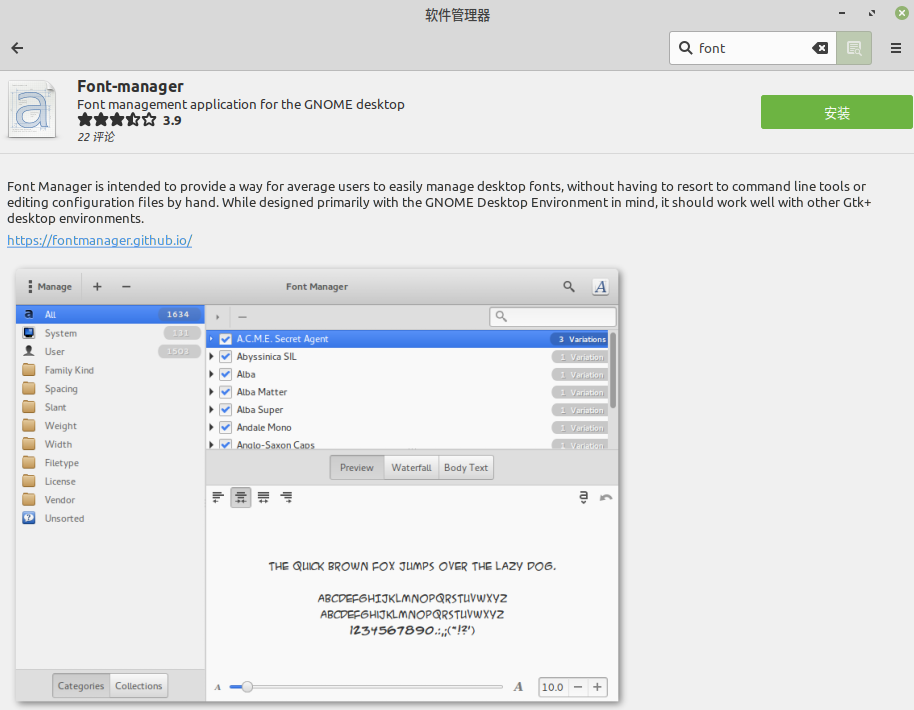Toggle search in descriptions button beside search box
This screenshot has height=710, width=914.
pyautogui.click(x=854, y=48)
